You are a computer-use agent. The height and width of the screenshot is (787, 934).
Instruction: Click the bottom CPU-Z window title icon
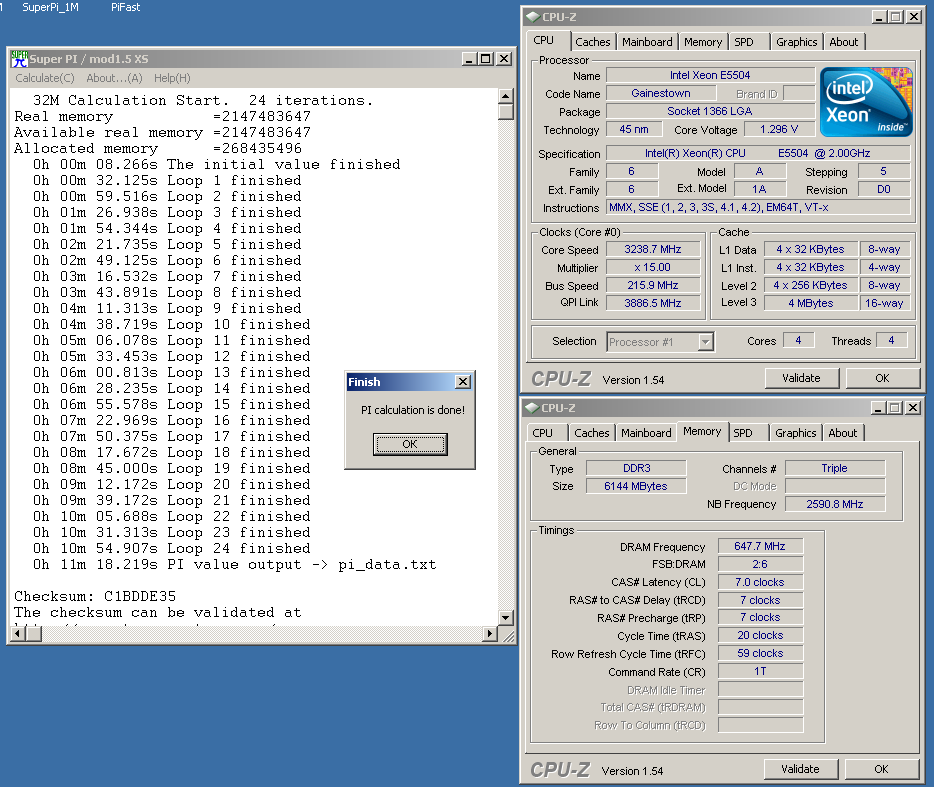[531, 408]
